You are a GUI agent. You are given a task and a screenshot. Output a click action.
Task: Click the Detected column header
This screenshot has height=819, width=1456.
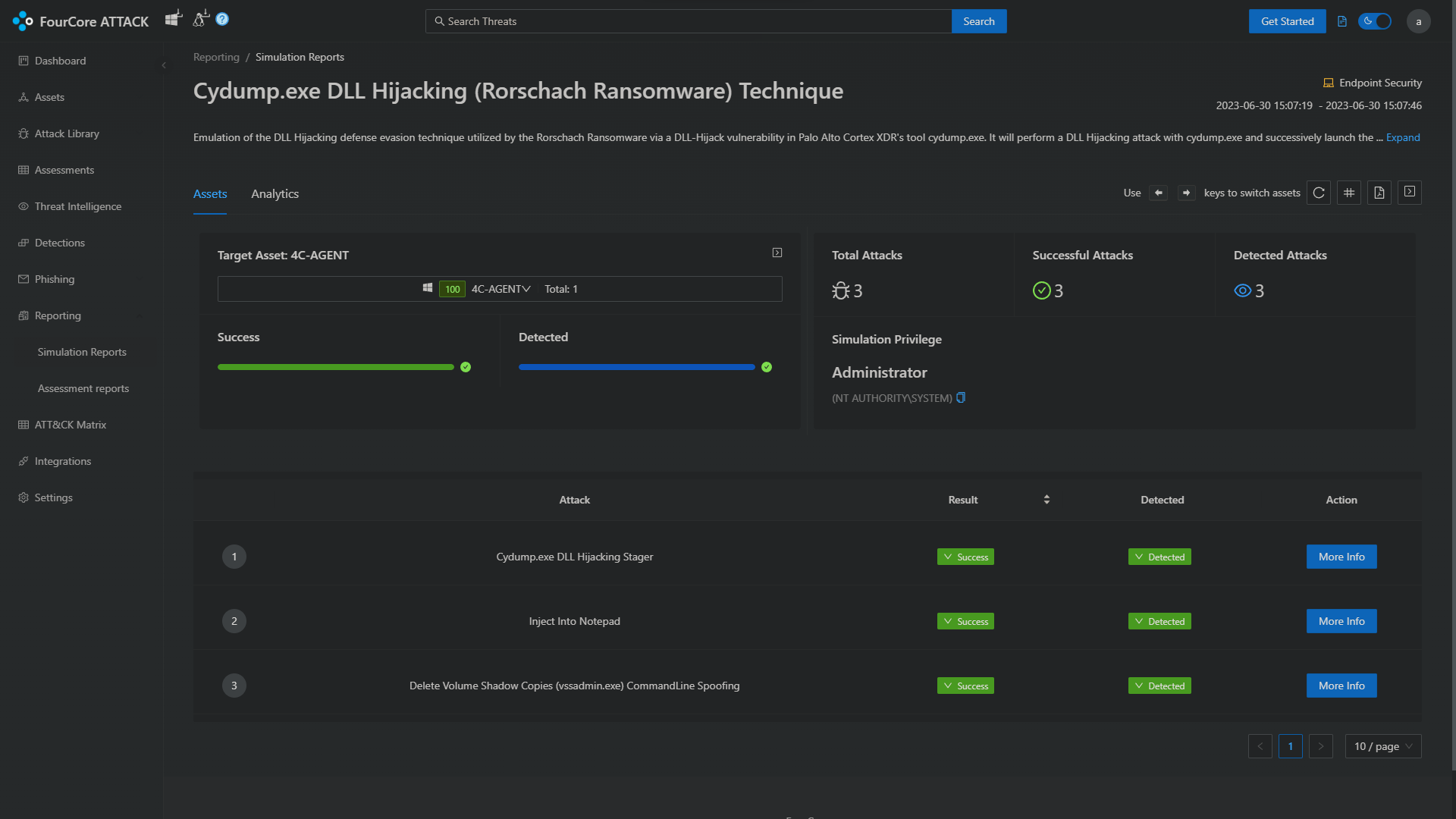coord(1162,500)
